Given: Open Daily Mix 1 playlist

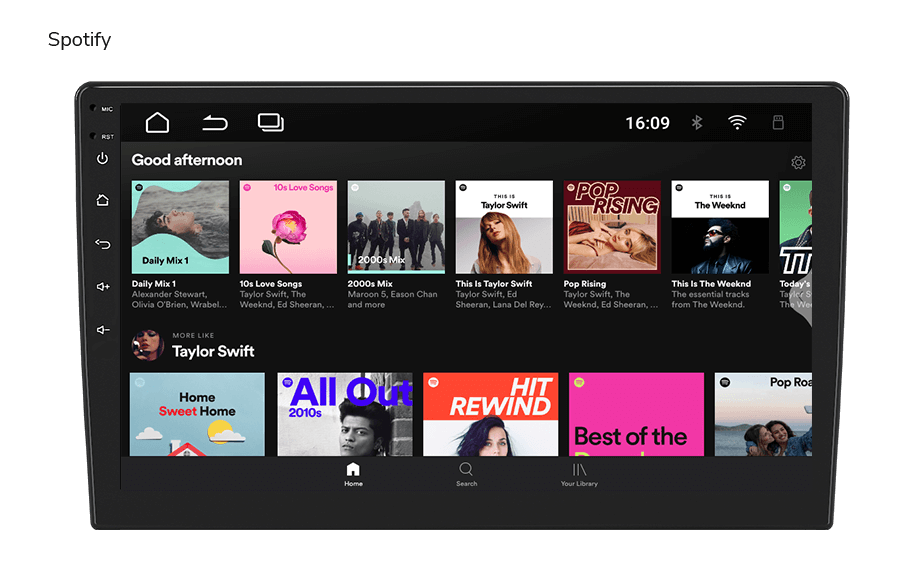Looking at the screenshot, I should point(180,227).
